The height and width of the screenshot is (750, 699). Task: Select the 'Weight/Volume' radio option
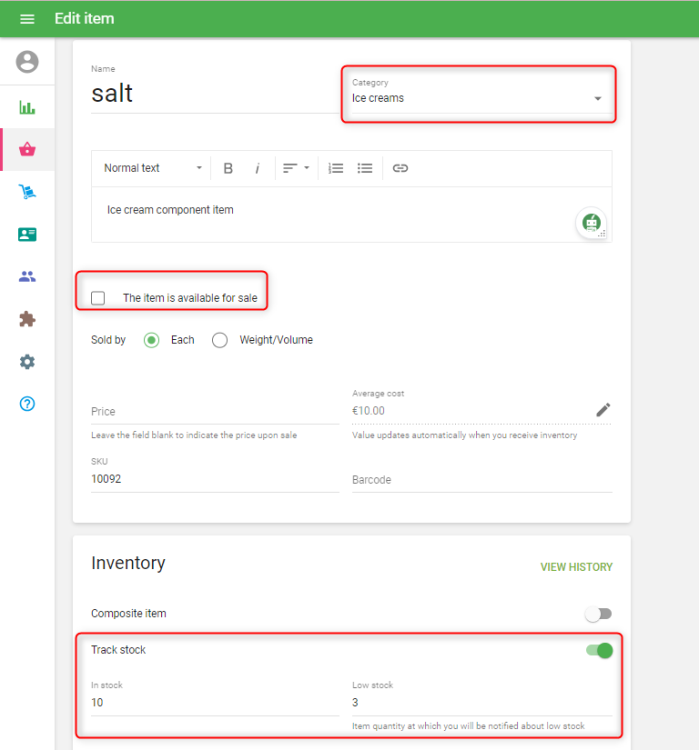pyautogui.click(x=220, y=340)
